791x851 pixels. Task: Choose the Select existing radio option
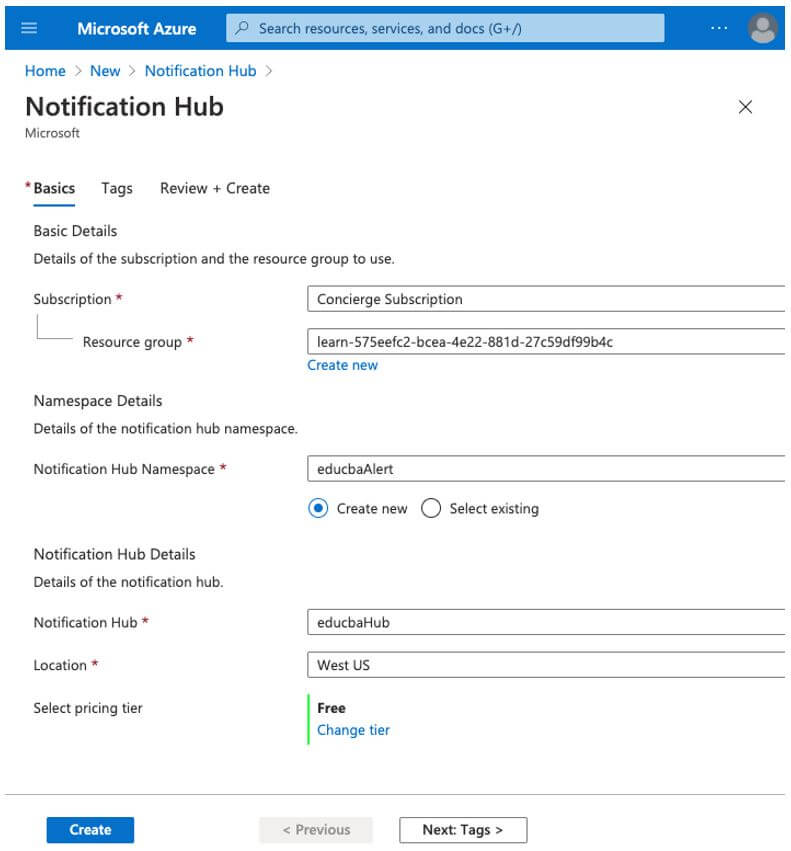[x=431, y=508]
